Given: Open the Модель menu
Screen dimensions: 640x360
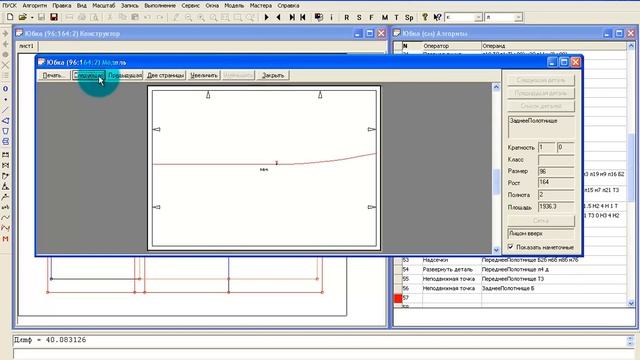Looking at the screenshot, I should [x=234, y=5].
